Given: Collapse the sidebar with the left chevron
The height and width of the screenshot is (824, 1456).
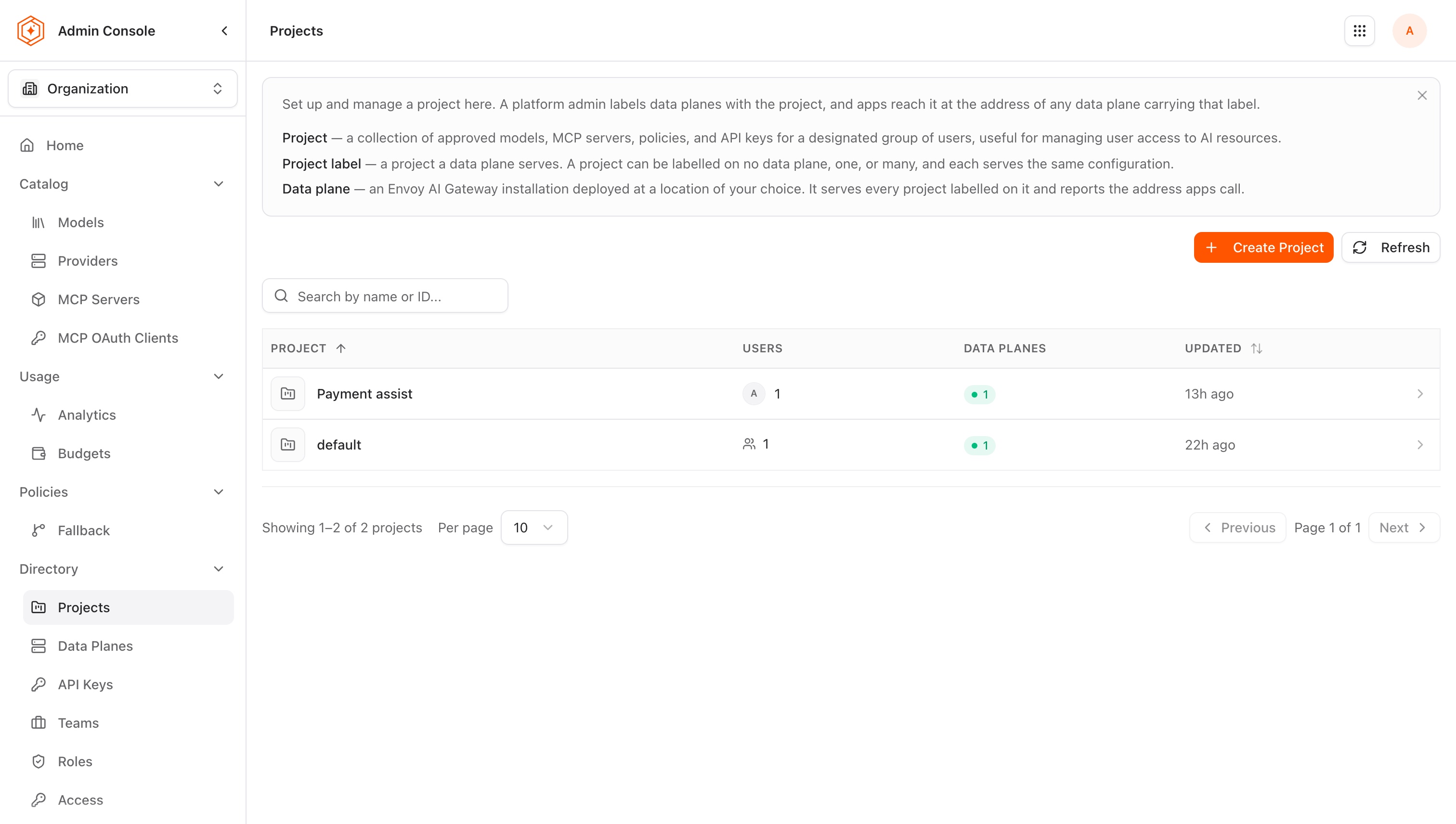Looking at the screenshot, I should coord(225,30).
